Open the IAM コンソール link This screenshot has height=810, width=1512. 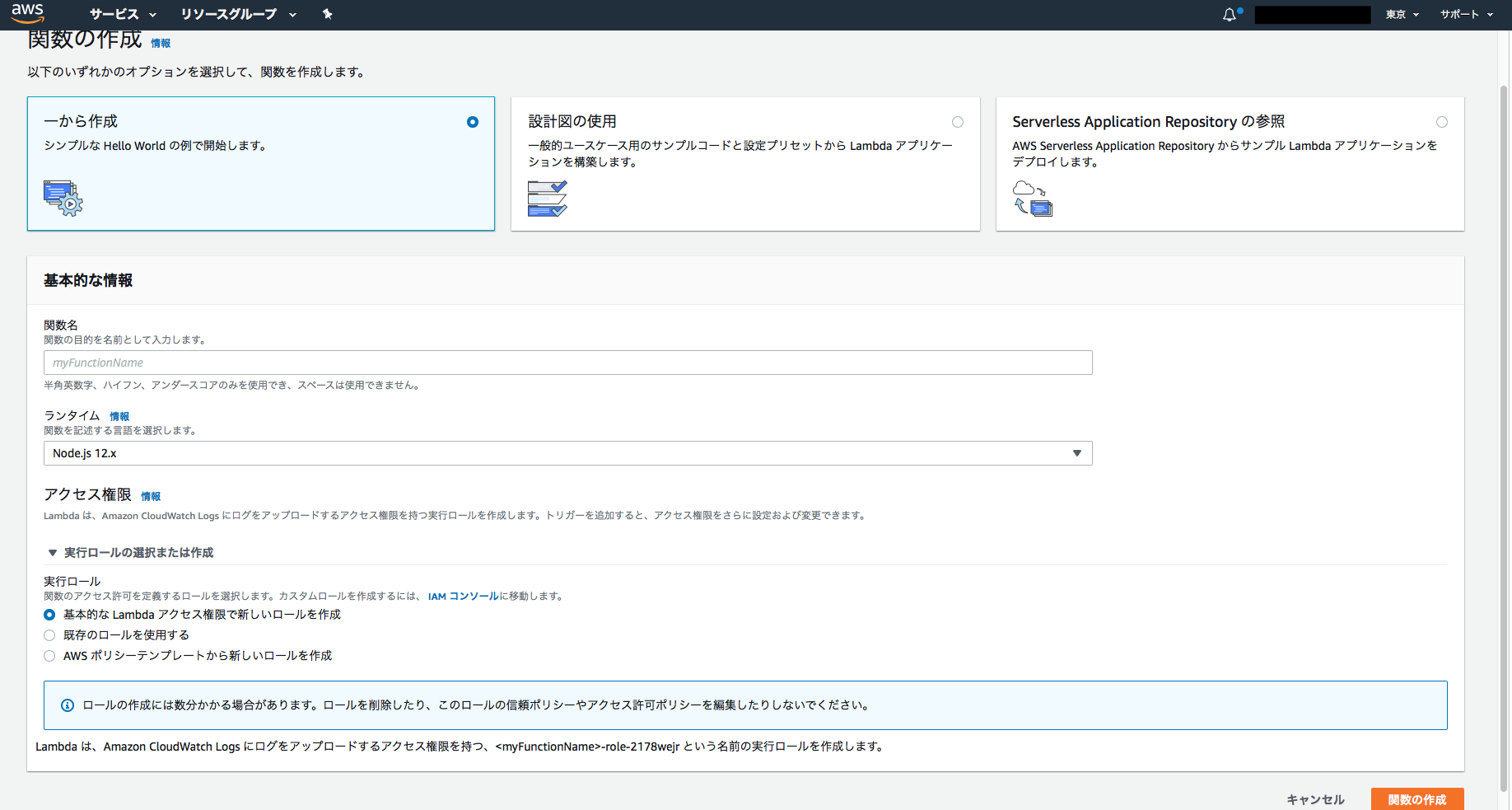click(x=463, y=596)
